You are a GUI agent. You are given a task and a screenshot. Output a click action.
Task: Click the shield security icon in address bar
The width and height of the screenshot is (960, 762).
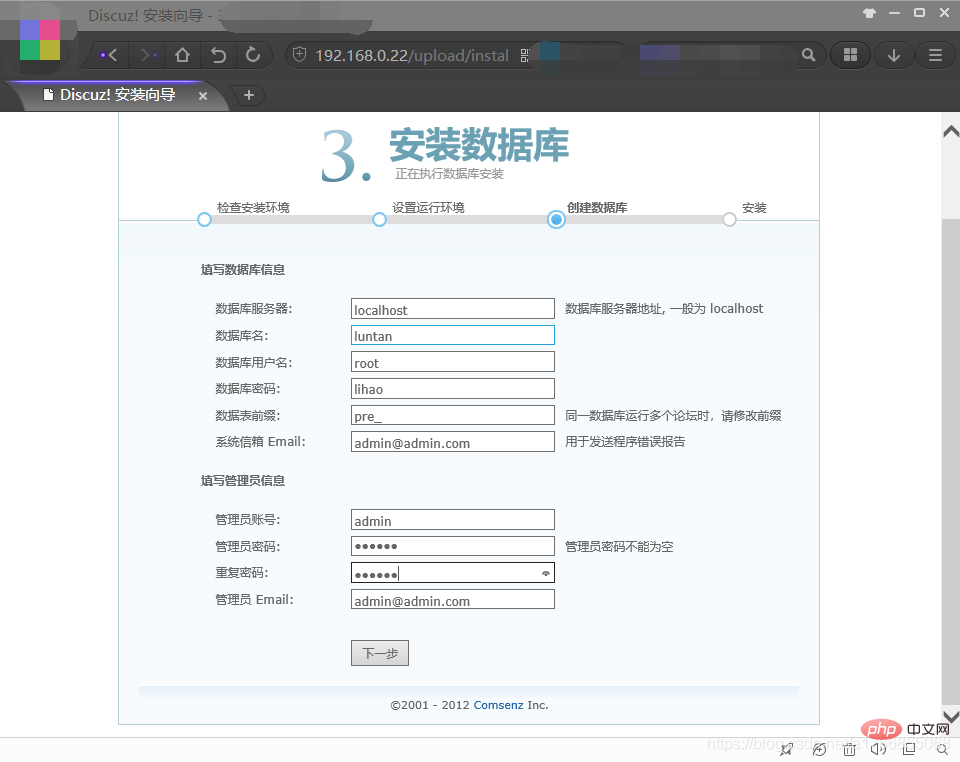click(x=299, y=55)
